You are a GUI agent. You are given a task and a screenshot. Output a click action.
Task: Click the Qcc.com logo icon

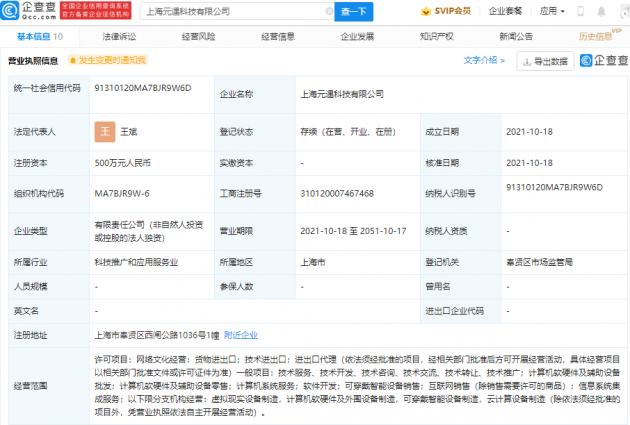pyautogui.click(x=9, y=10)
